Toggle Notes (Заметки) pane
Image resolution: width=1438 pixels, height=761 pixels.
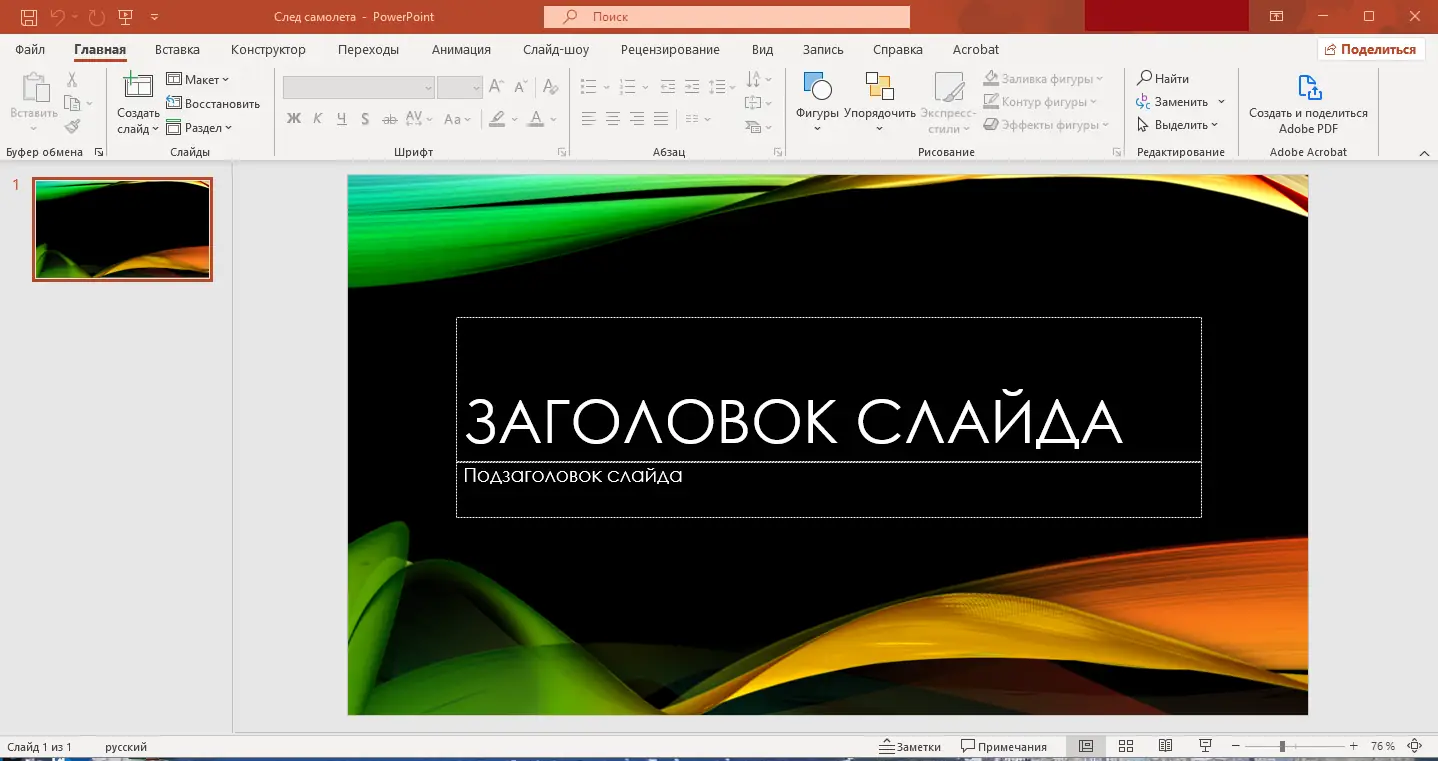910,746
